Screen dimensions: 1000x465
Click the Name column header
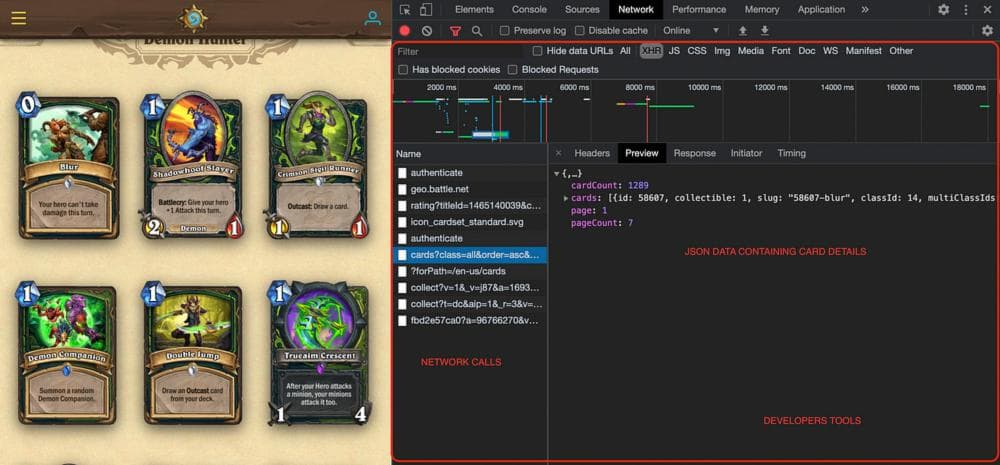point(471,154)
